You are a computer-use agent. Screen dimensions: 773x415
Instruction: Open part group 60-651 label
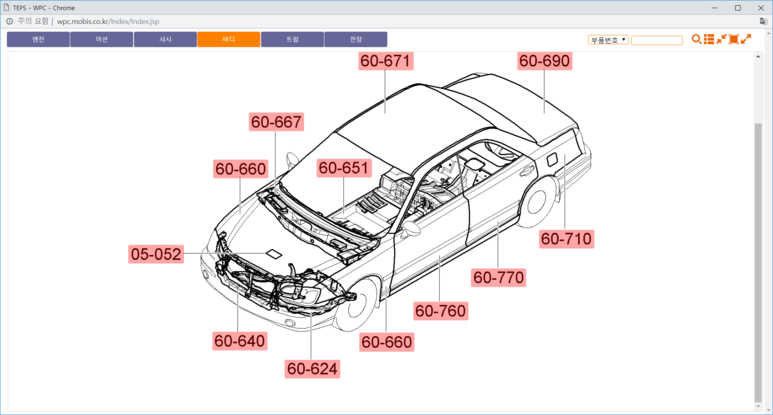point(344,168)
